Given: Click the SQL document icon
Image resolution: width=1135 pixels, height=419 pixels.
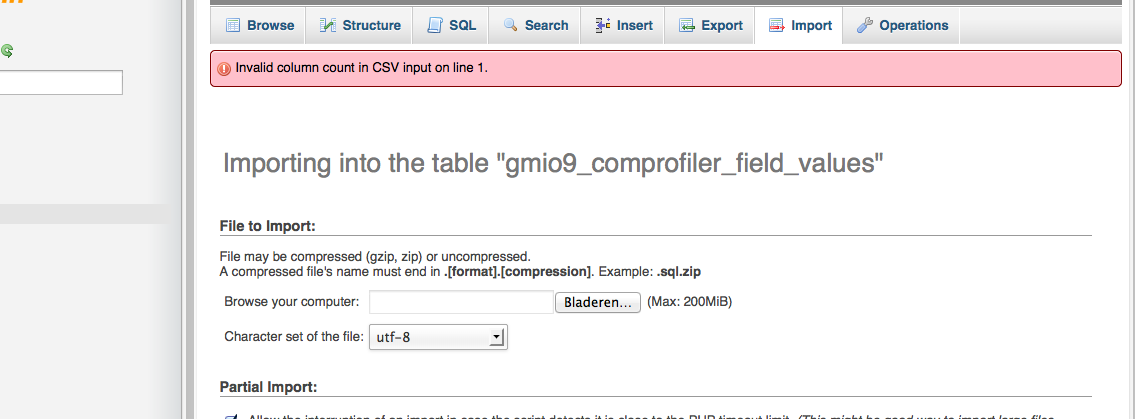Looking at the screenshot, I should tap(434, 25).
